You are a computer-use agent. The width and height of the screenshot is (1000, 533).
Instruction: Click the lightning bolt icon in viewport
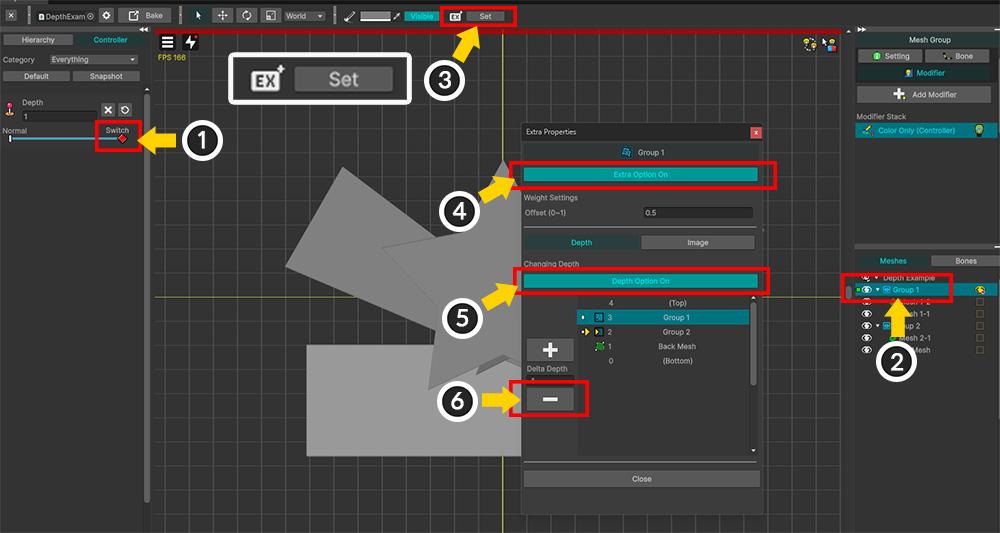click(x=190, y=42)
